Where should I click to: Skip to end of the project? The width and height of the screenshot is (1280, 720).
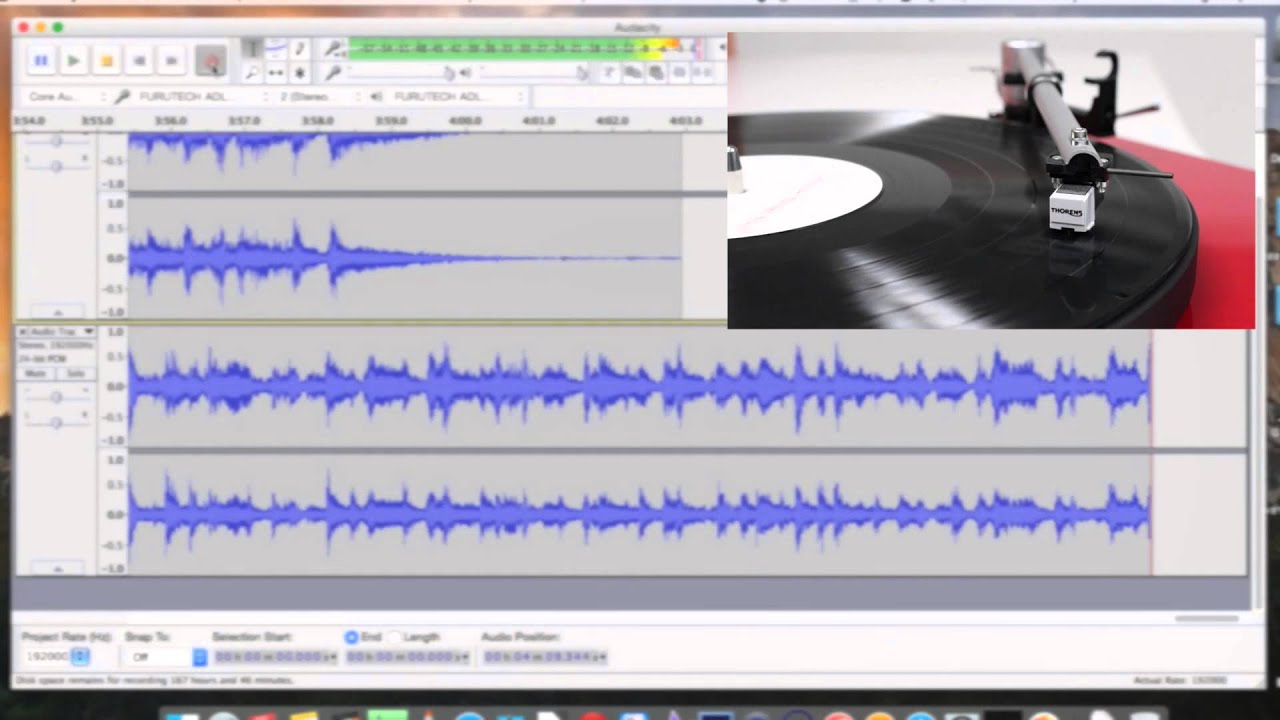click(x=172, y=61)
